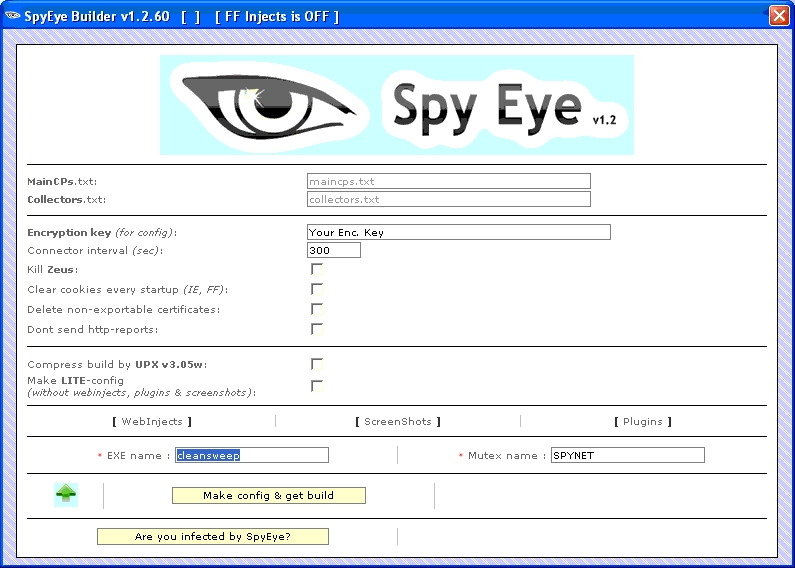Tick the Make LITE-config checkbox
This screenshot has width=795, height=568.
(x=317, y=386)
